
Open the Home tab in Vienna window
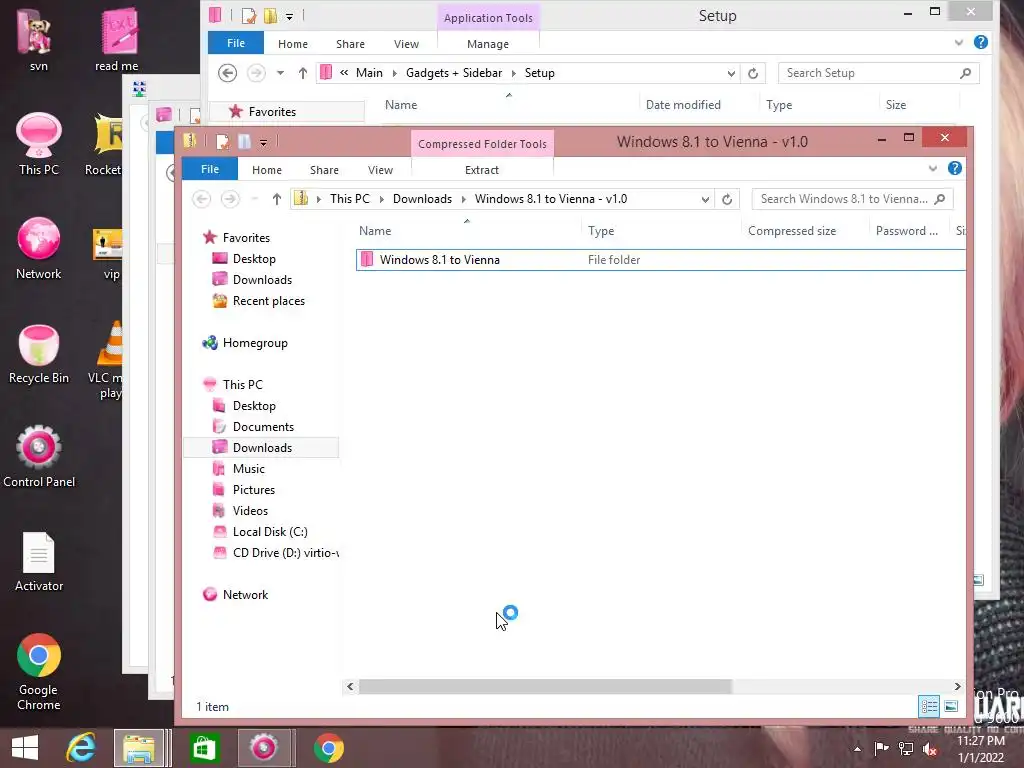pos(266,170)
